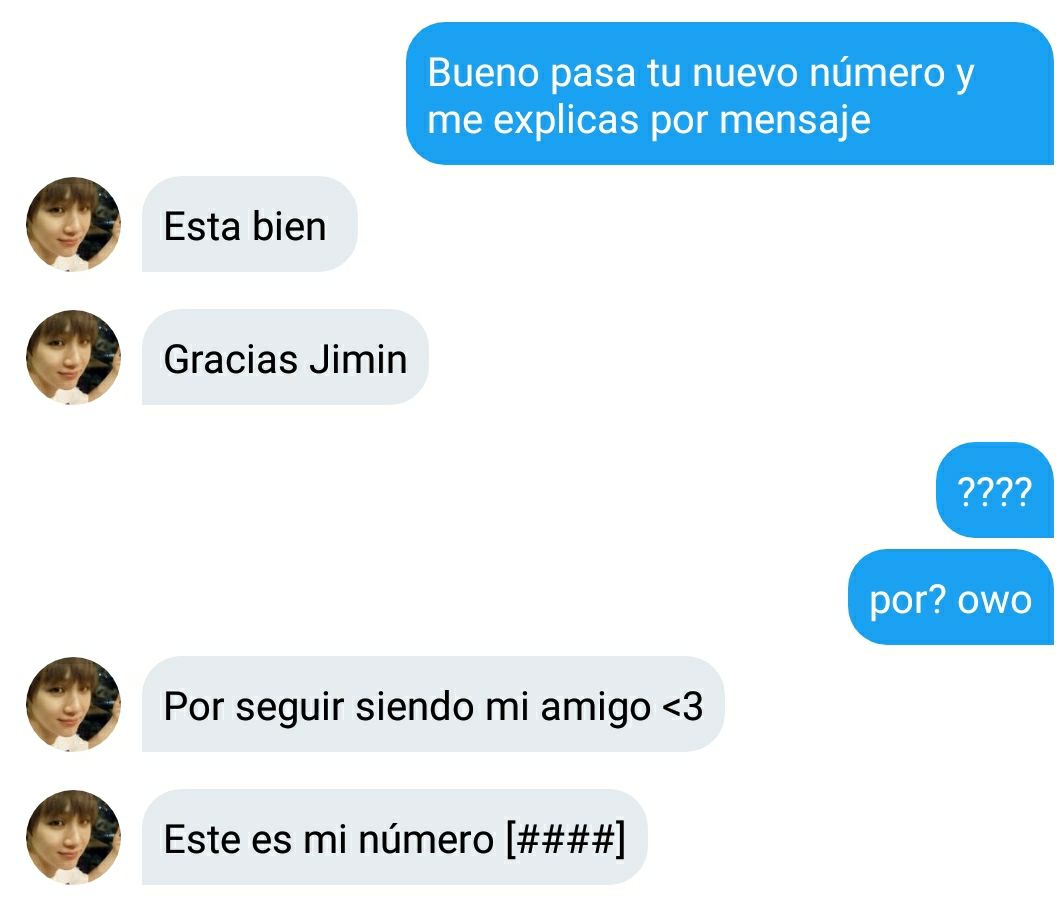Viewport: 1061px width, 920px height.
Task: Click the '[####]' number placeholder text
Action: tap(566, 840)
